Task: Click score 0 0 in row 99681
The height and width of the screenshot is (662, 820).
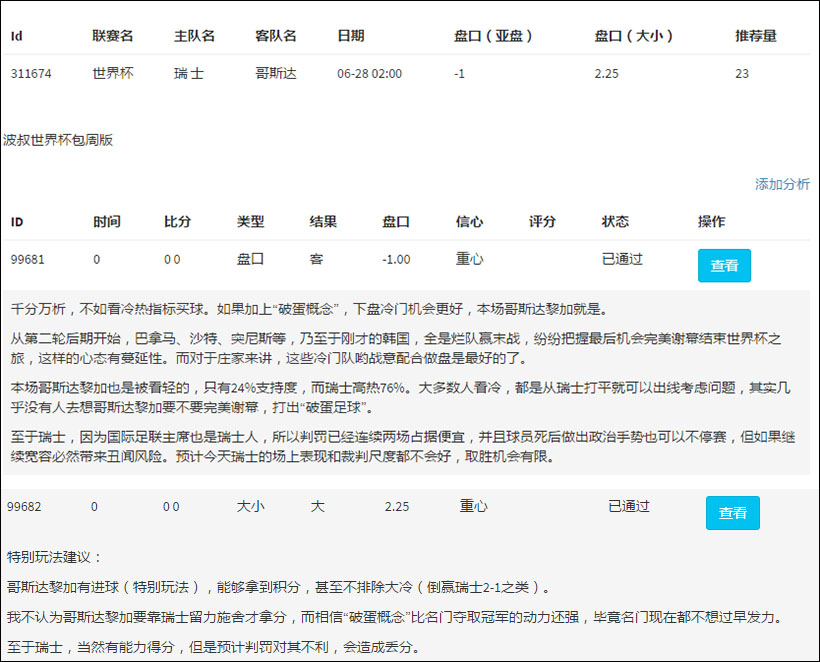Action: coord(172,259)
